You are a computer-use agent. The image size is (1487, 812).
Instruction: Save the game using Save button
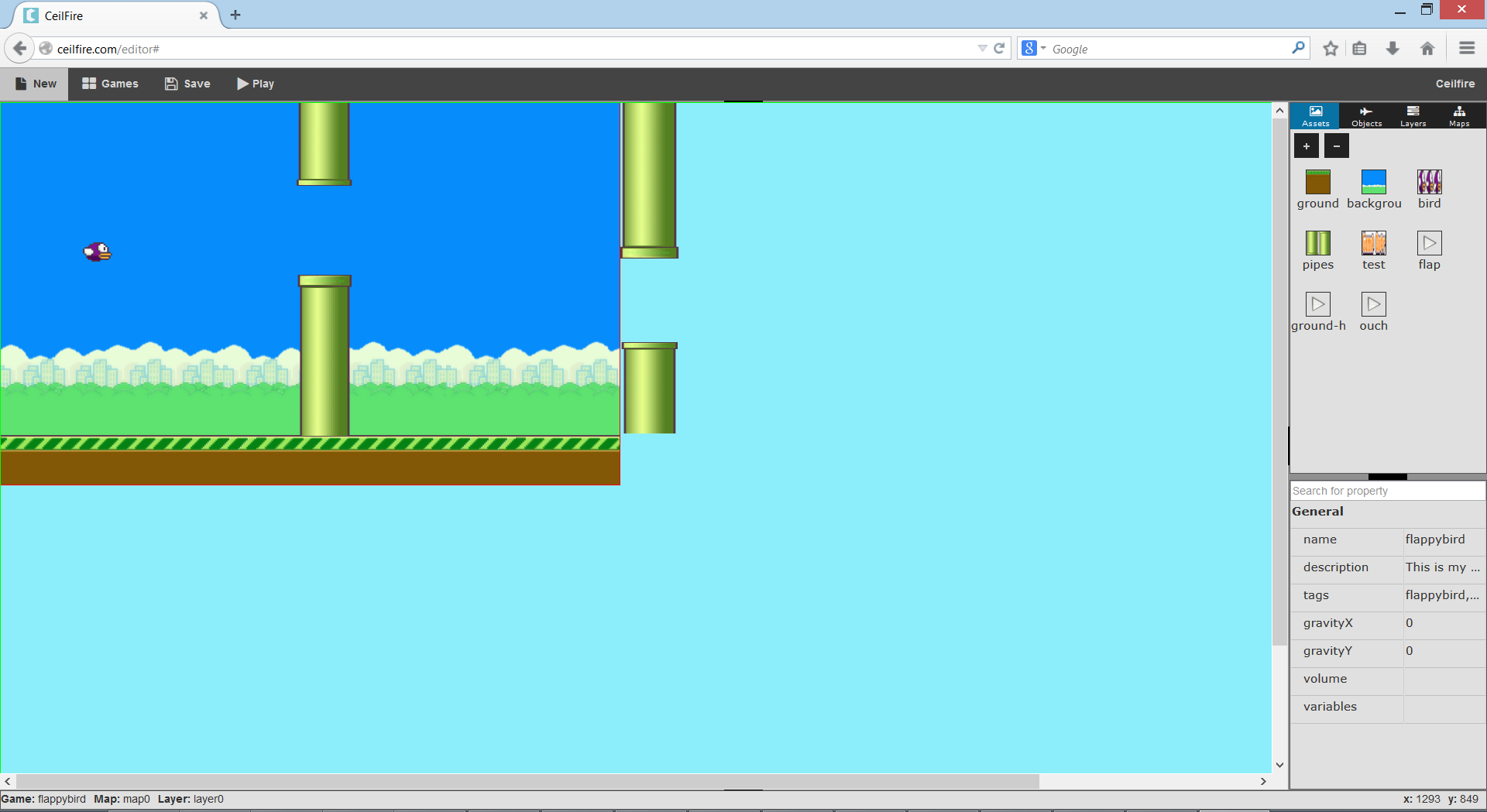tap(187, 84)
